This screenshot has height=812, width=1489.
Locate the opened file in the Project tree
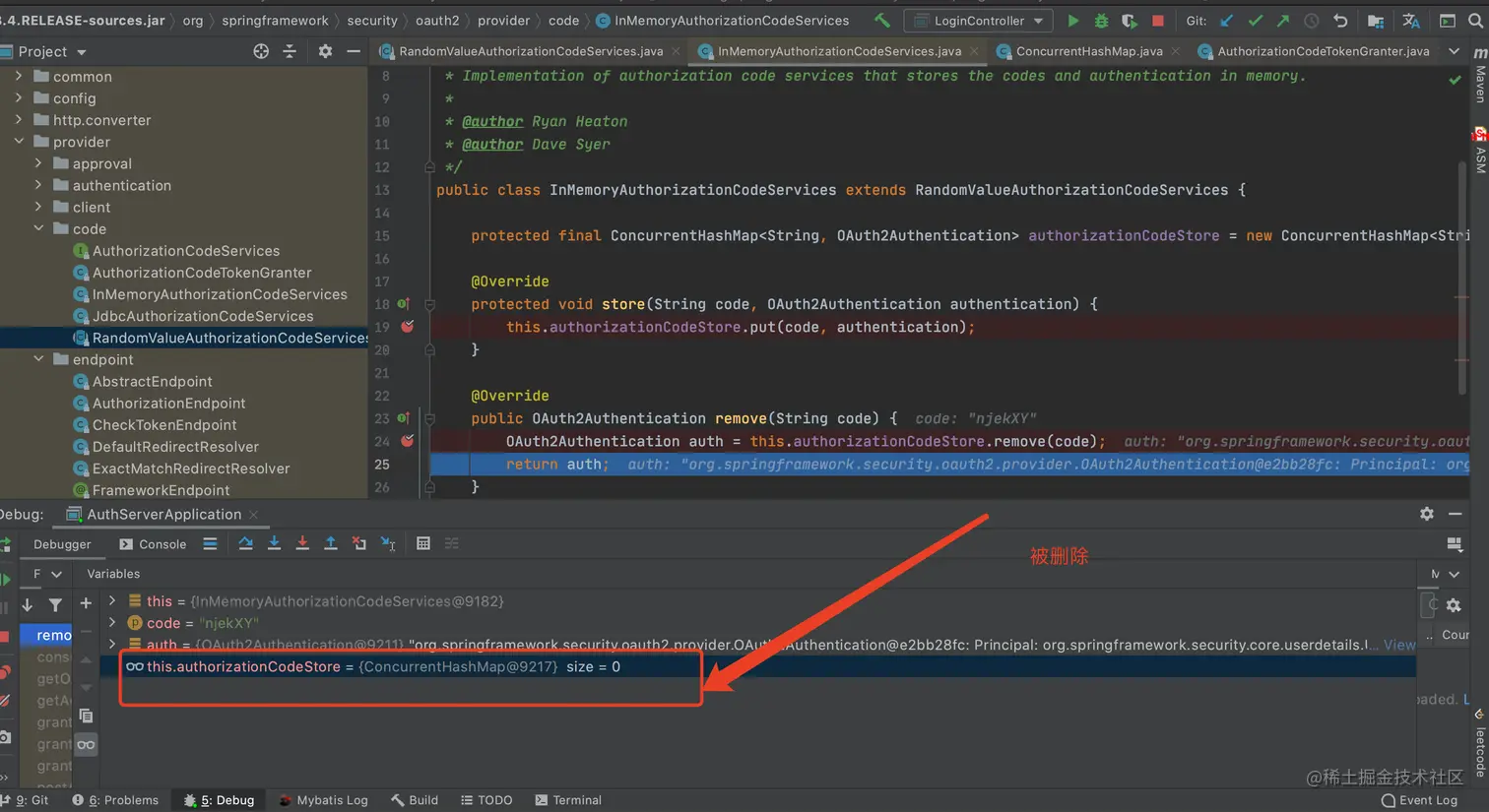261,51
